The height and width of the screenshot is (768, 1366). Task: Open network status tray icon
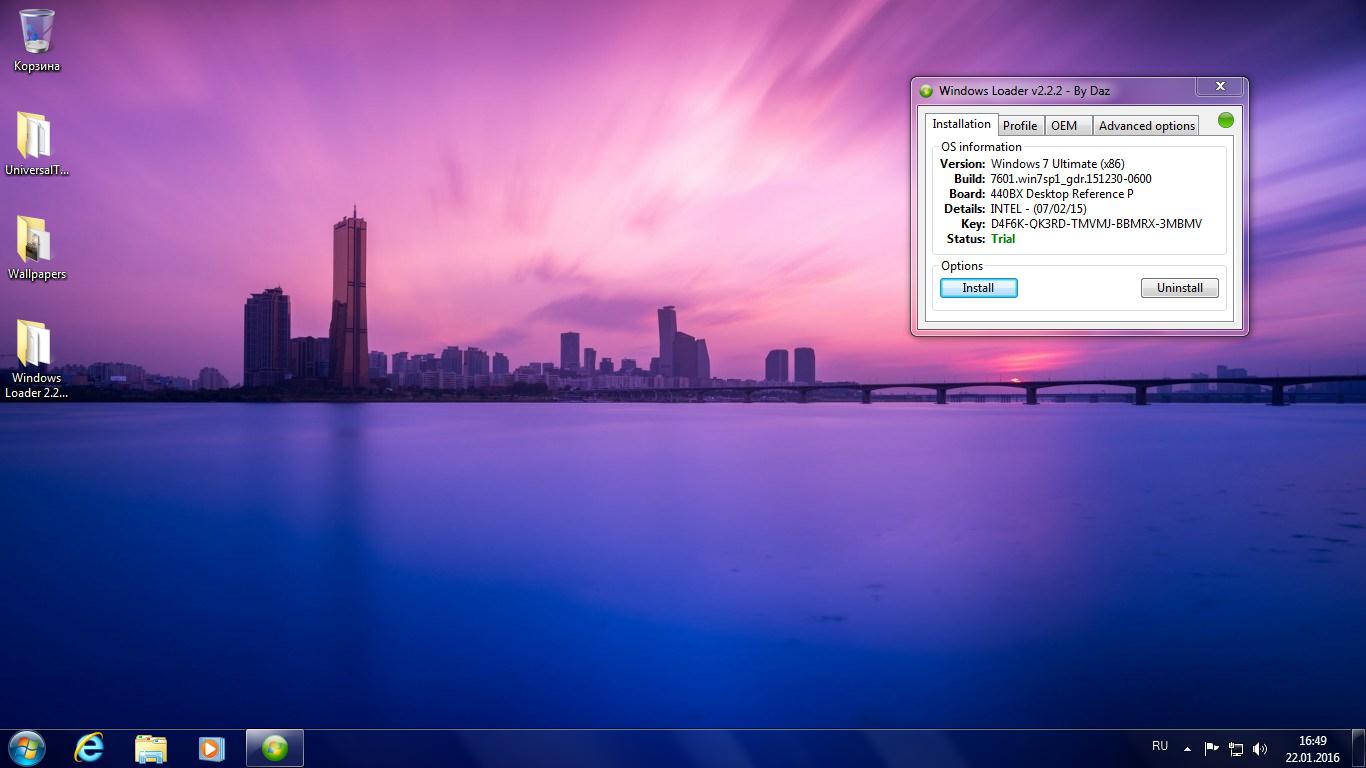click(x=1236, y=748)
